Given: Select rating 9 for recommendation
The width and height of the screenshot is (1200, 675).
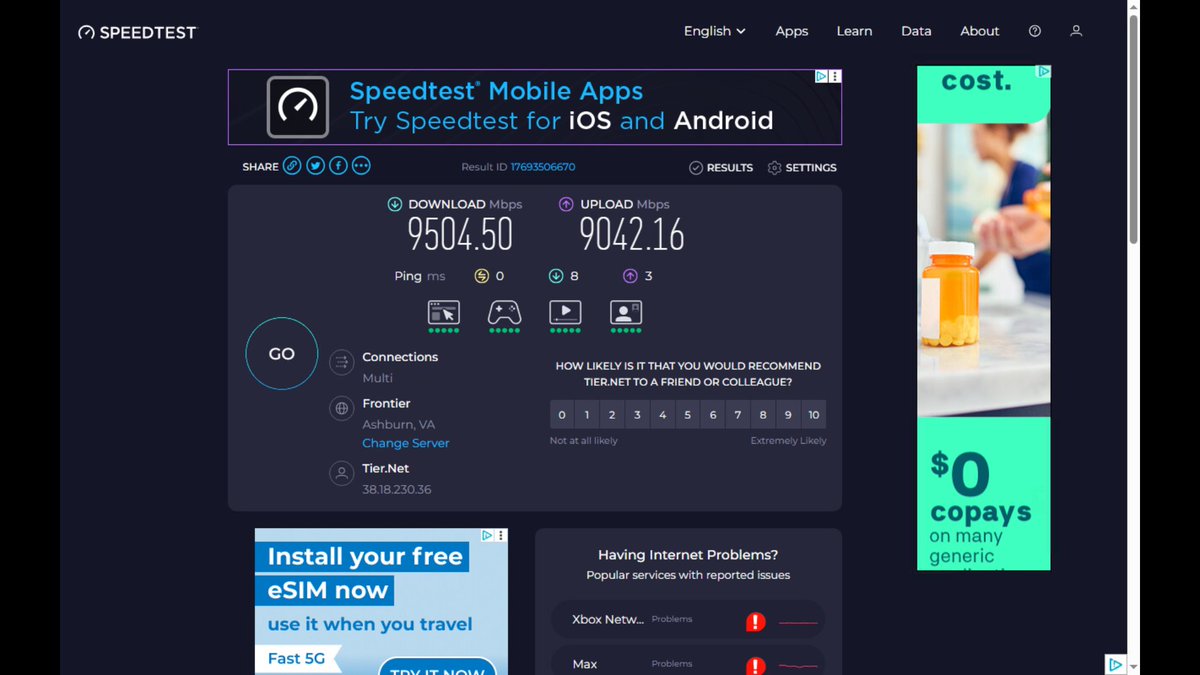Looking at the screenshot, I should coord(789,414).
